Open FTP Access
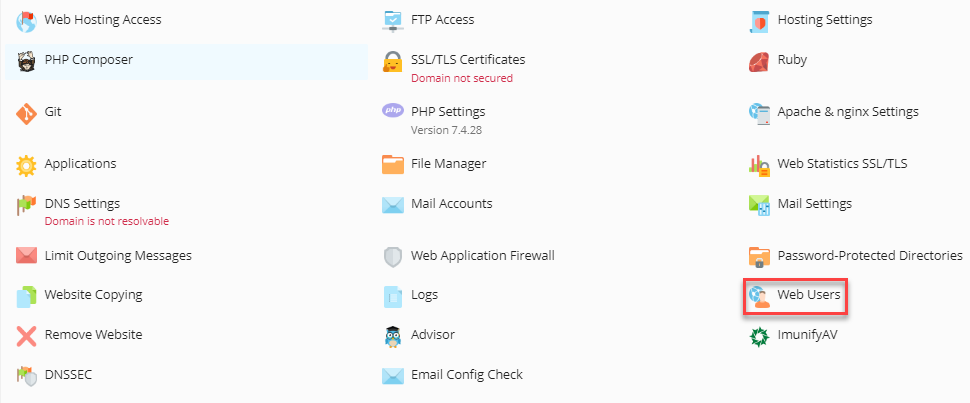Viewport: 970px width, 403px height. pyautogui.click(x=442, y=20)
